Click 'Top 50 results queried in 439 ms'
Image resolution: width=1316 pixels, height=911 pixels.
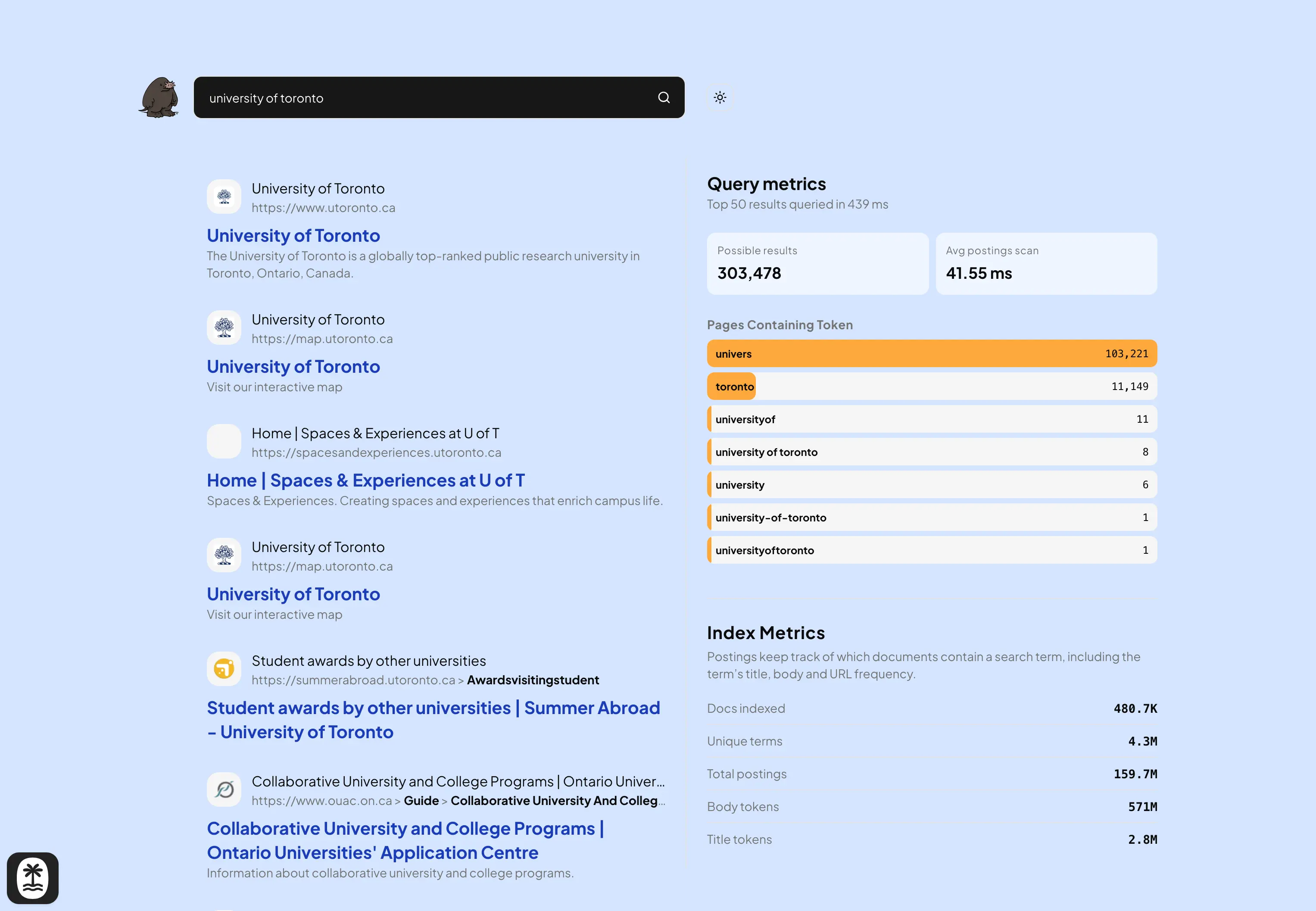pos(798,204)
